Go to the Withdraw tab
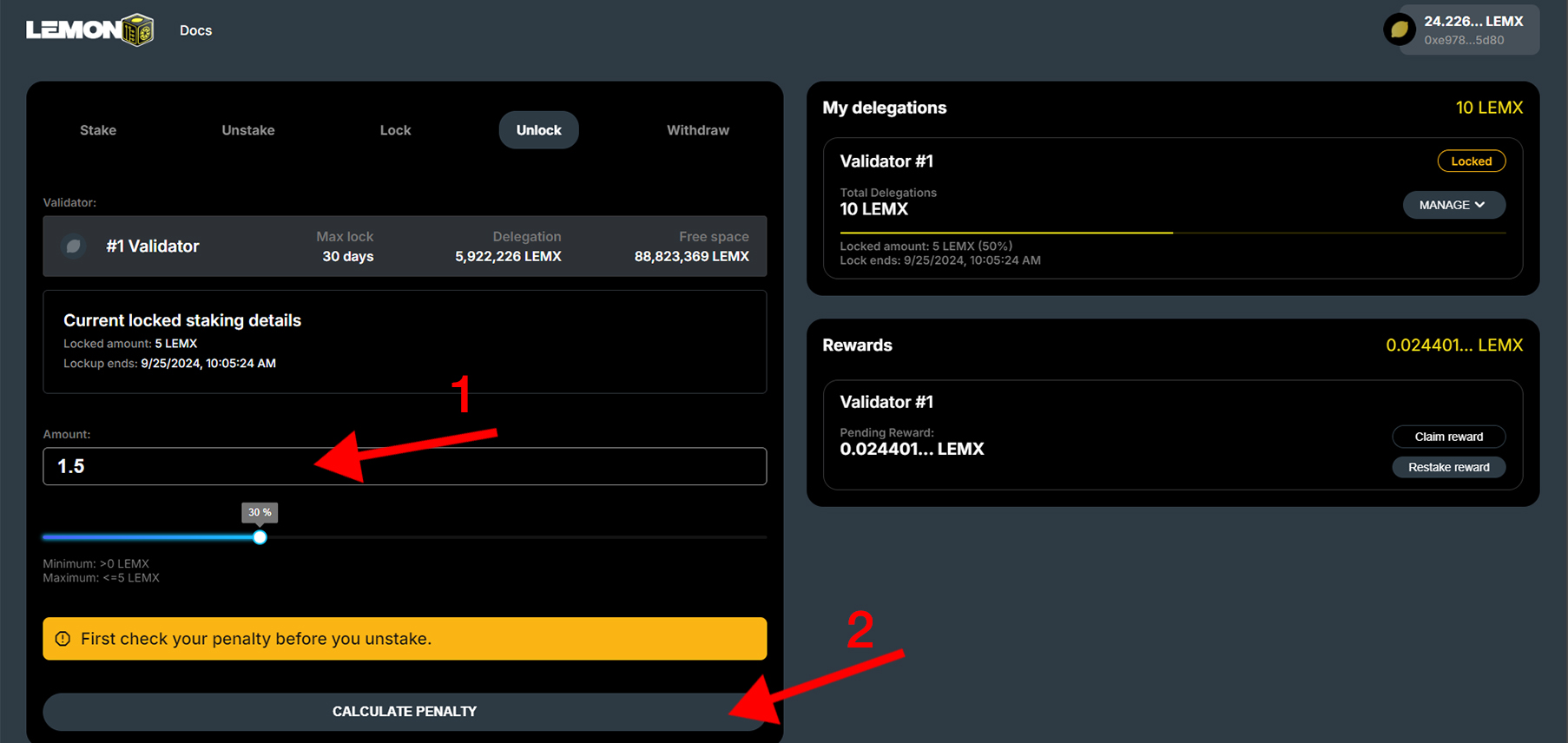 [x=697, y=130]
